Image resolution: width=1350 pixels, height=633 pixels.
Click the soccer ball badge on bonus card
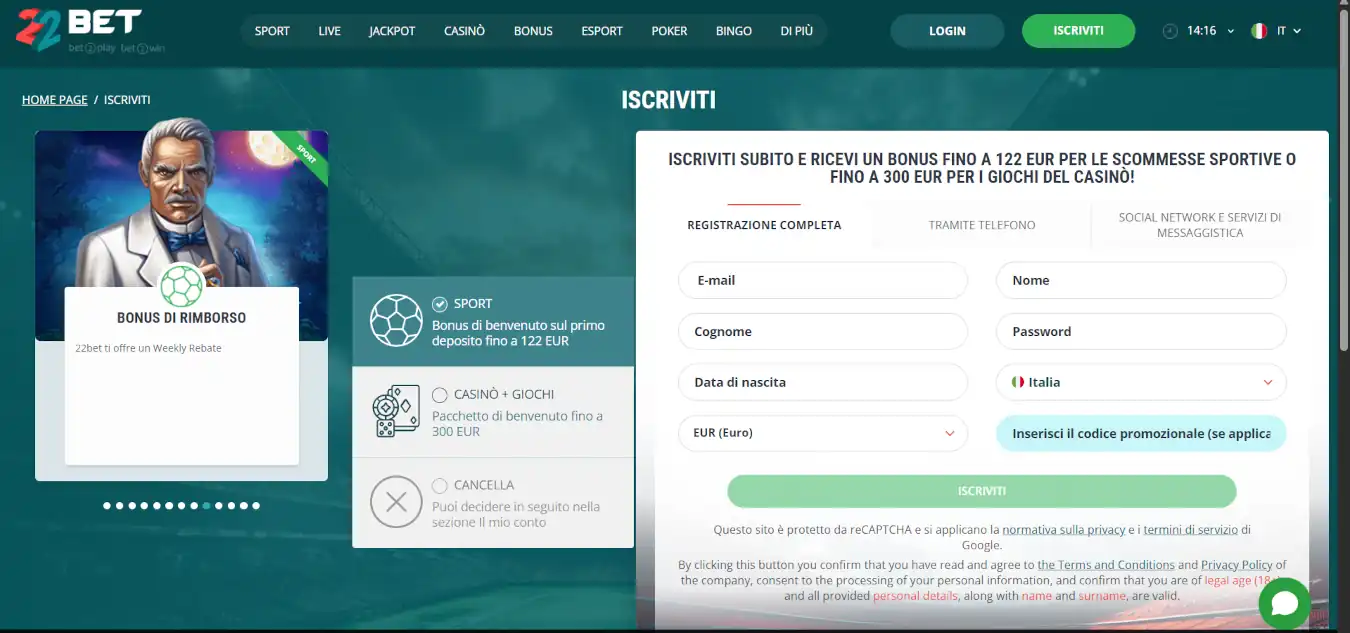coord(181,287)
